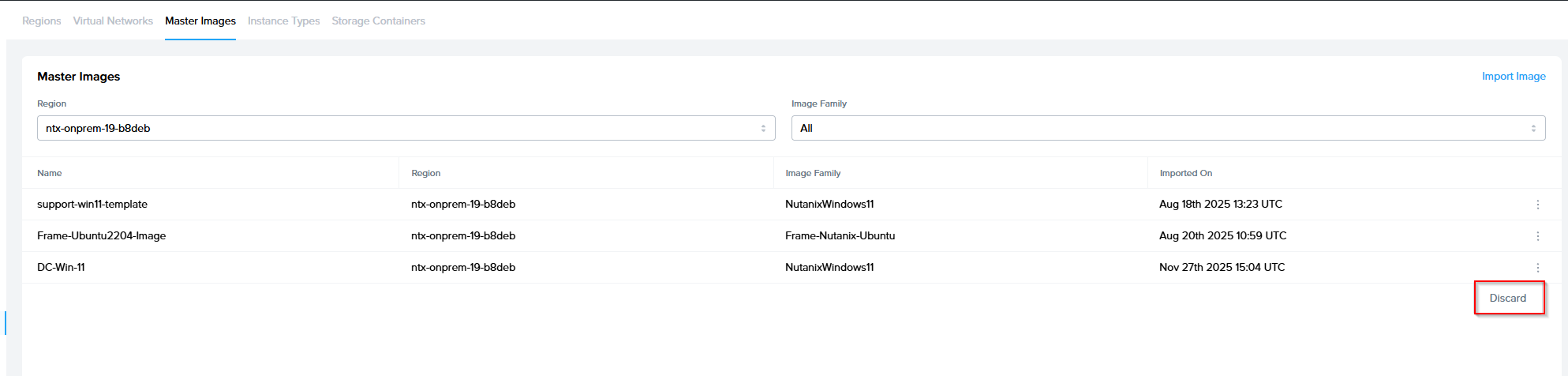Select Discard from the context menu
Viewport: 1568px width, 376px height.
coord(1508,298)
